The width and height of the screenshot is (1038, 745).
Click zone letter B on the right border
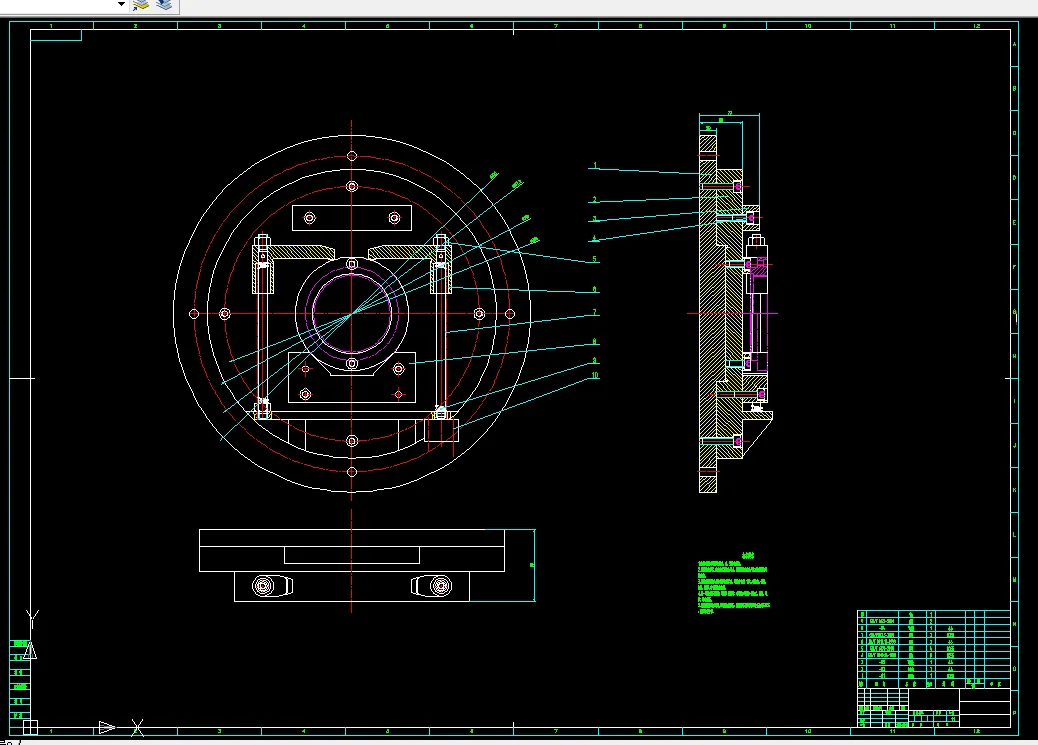pos(1014,88)
